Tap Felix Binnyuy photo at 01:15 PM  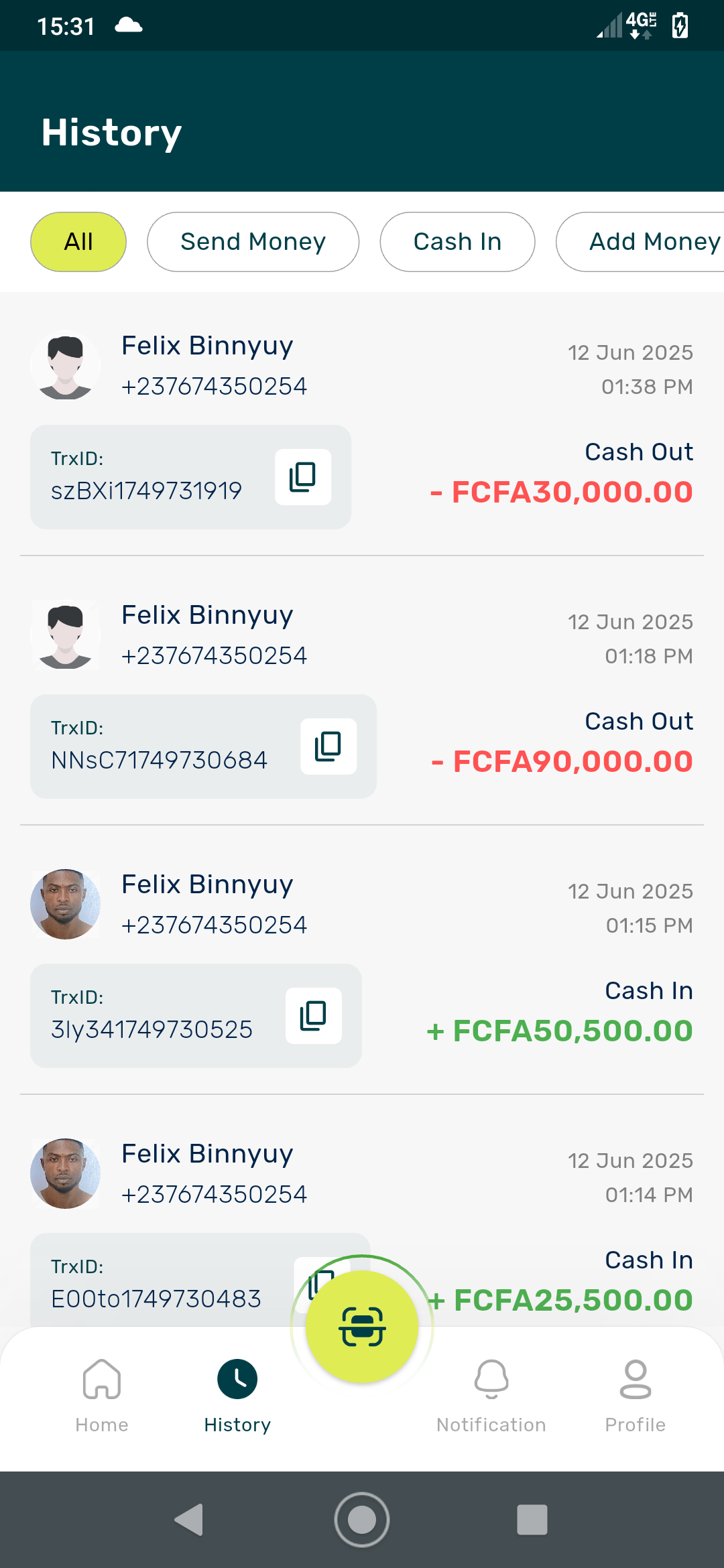tap(66, 905)
